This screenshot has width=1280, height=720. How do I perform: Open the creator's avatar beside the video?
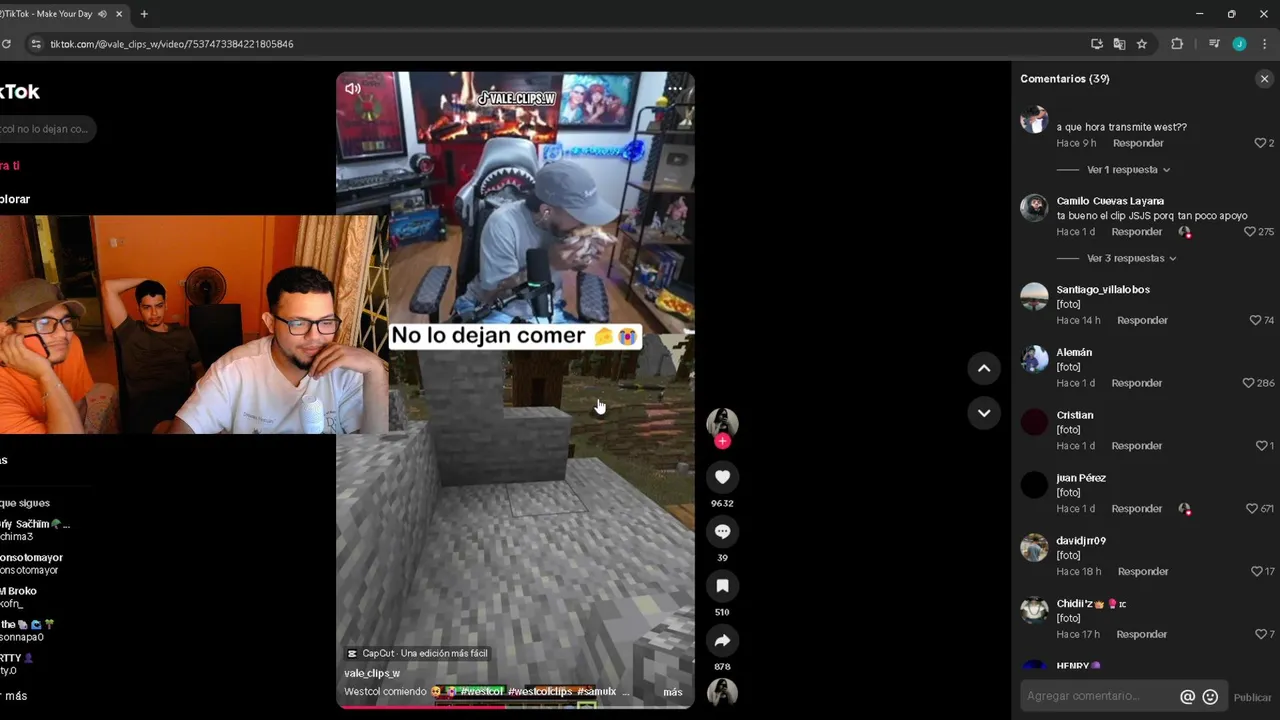tap(722, 423)
